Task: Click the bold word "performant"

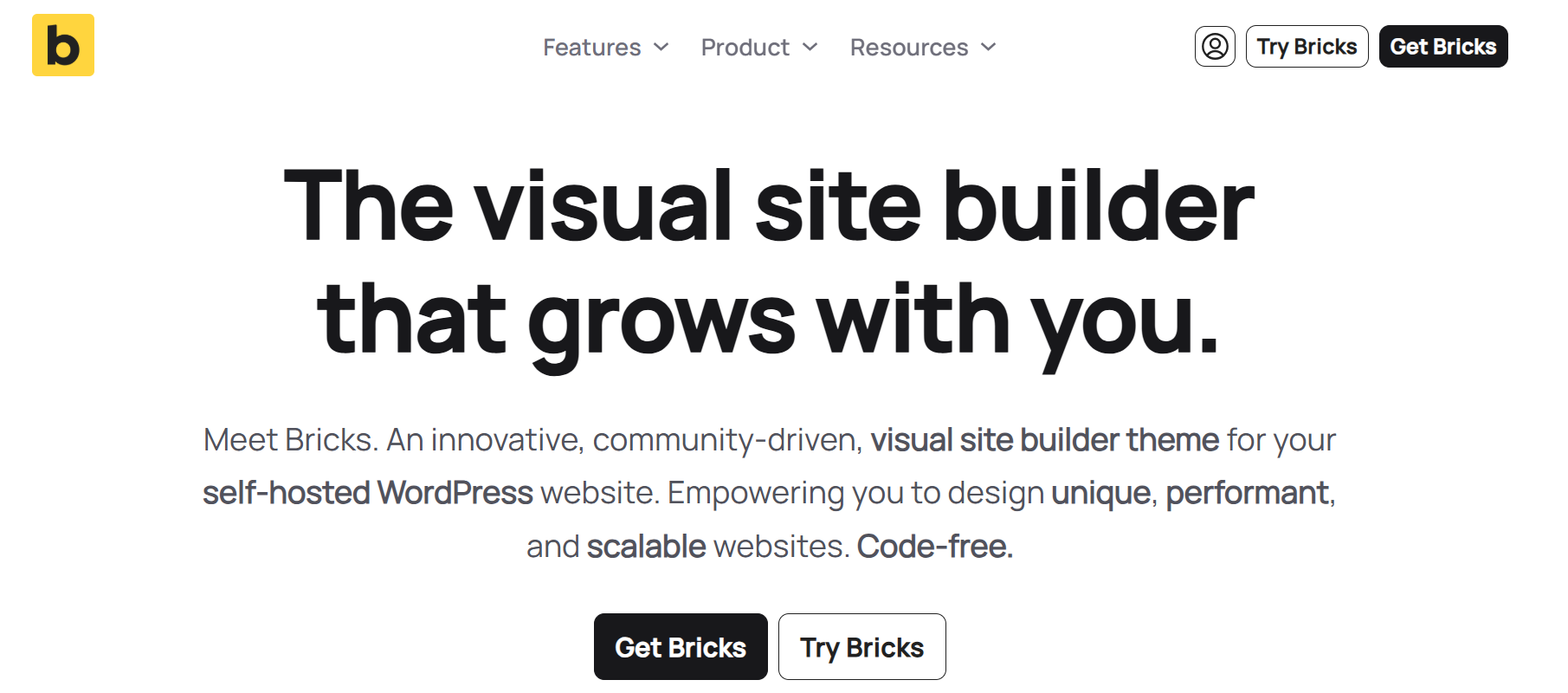Action: click(1247, 493)
